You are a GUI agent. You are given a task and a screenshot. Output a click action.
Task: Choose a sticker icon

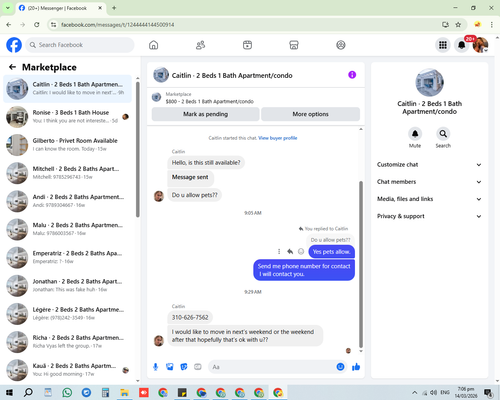(184, 367)
